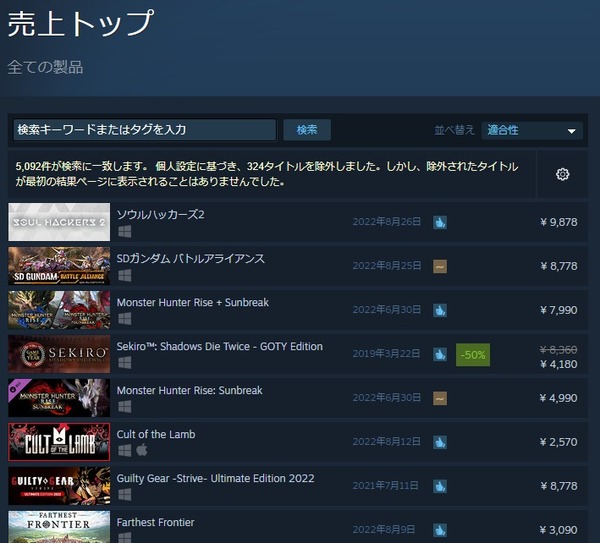
Task: Click release date 2022年8月9日
Action: (384, 530)
